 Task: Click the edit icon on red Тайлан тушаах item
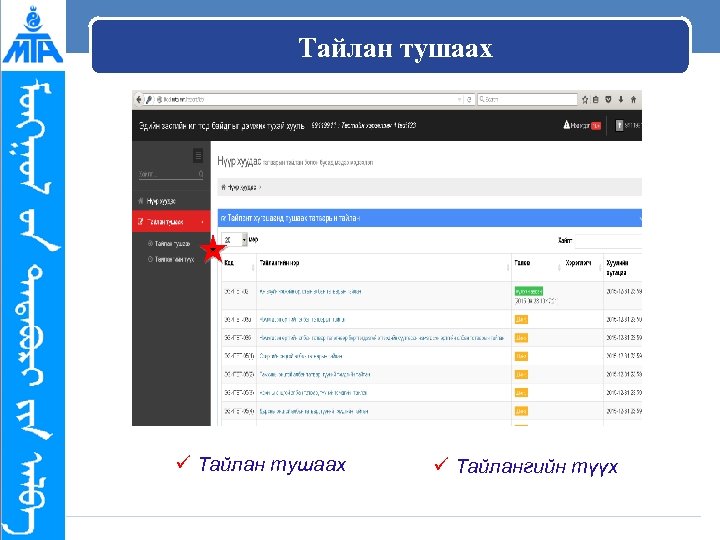tap(141, 221)
